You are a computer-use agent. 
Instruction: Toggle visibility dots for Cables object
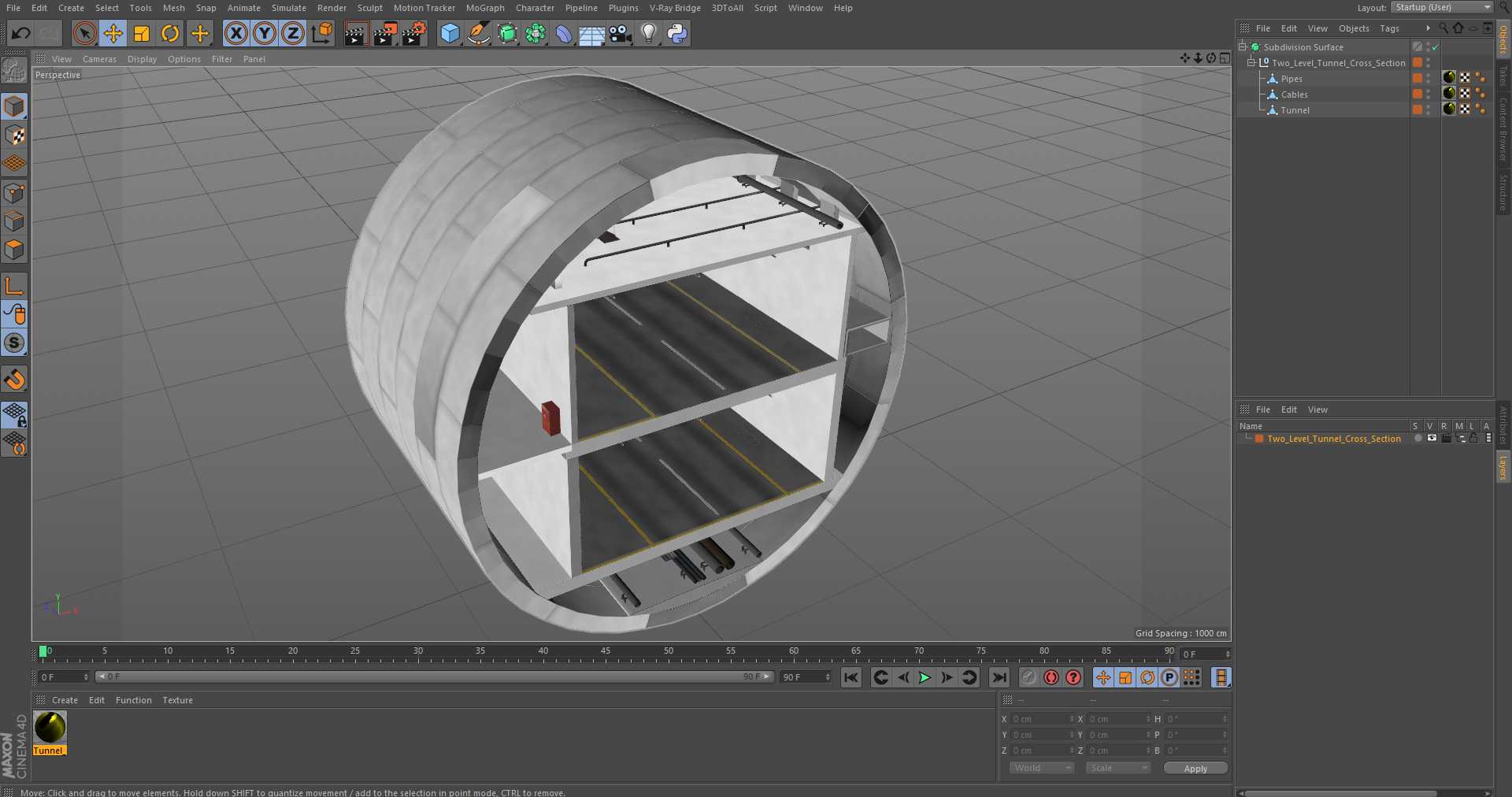point(1429,95)
